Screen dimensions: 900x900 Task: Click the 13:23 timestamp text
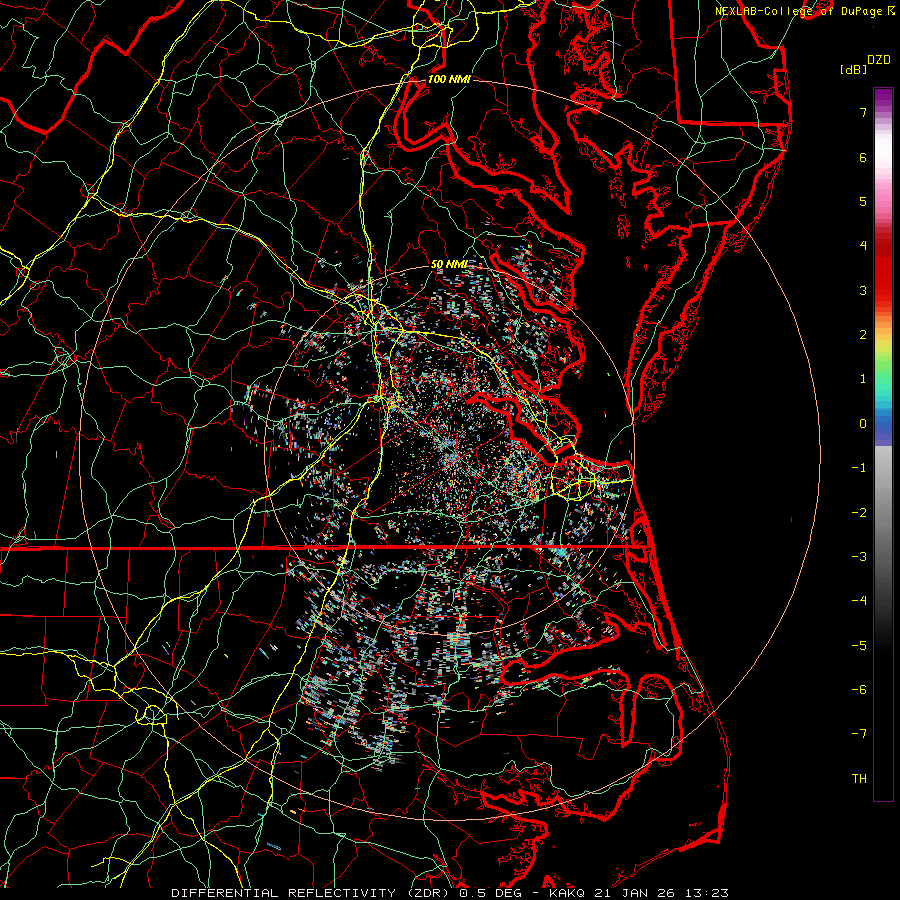(x=708, y=893)
